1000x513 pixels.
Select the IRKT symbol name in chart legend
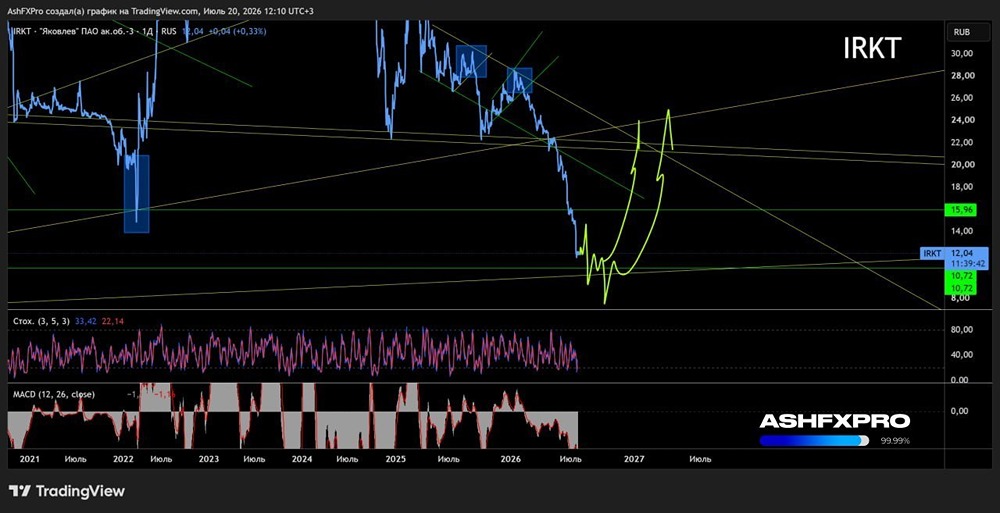(21, 31)
